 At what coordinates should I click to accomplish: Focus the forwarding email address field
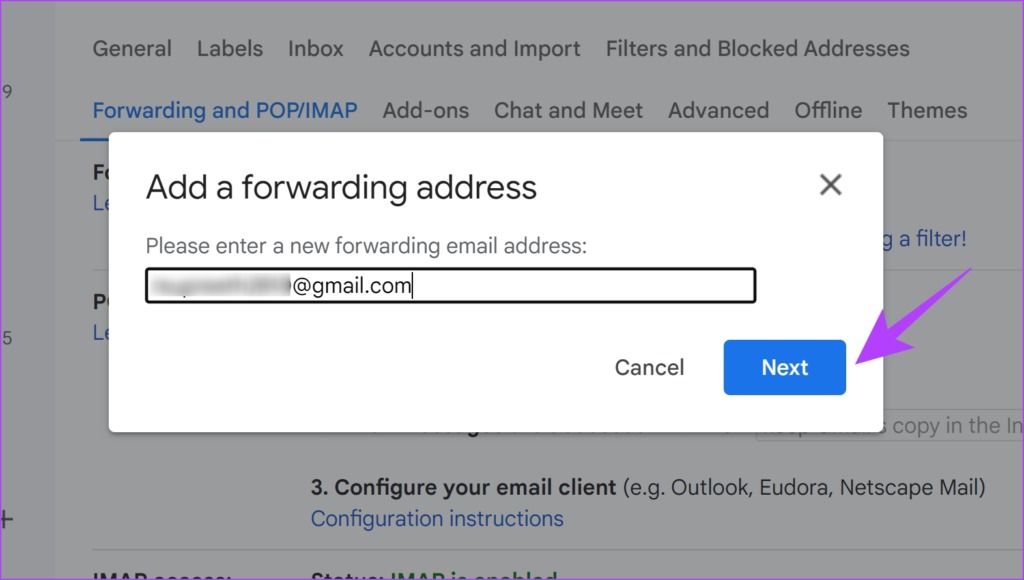click(x=450, y=286)
